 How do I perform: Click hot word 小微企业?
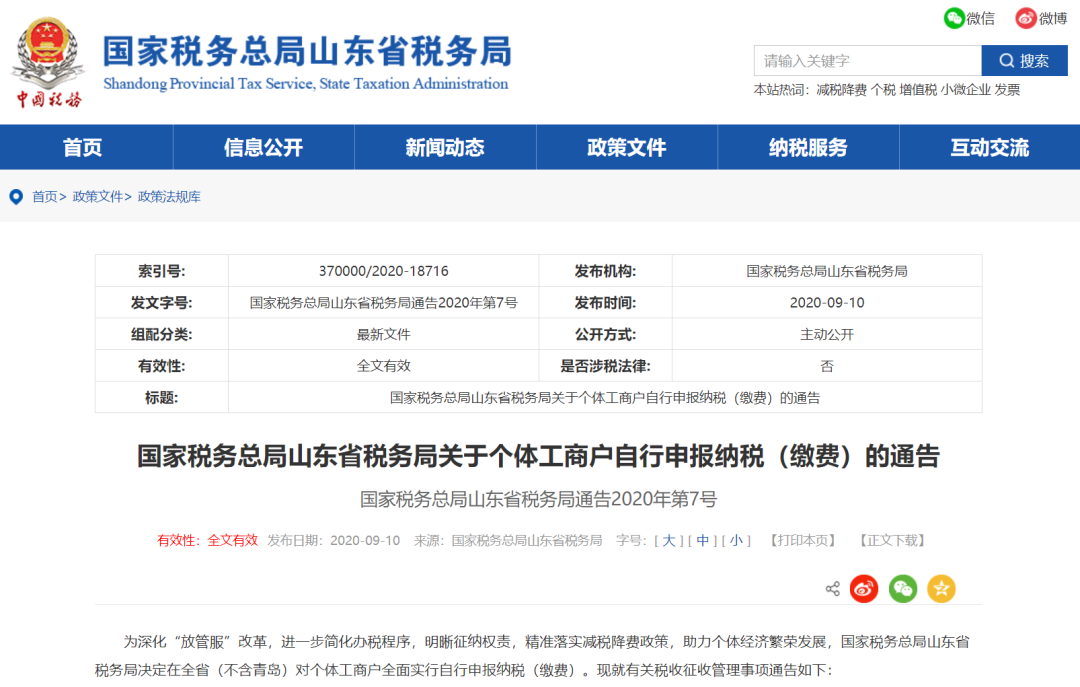[x=966, y=90]
